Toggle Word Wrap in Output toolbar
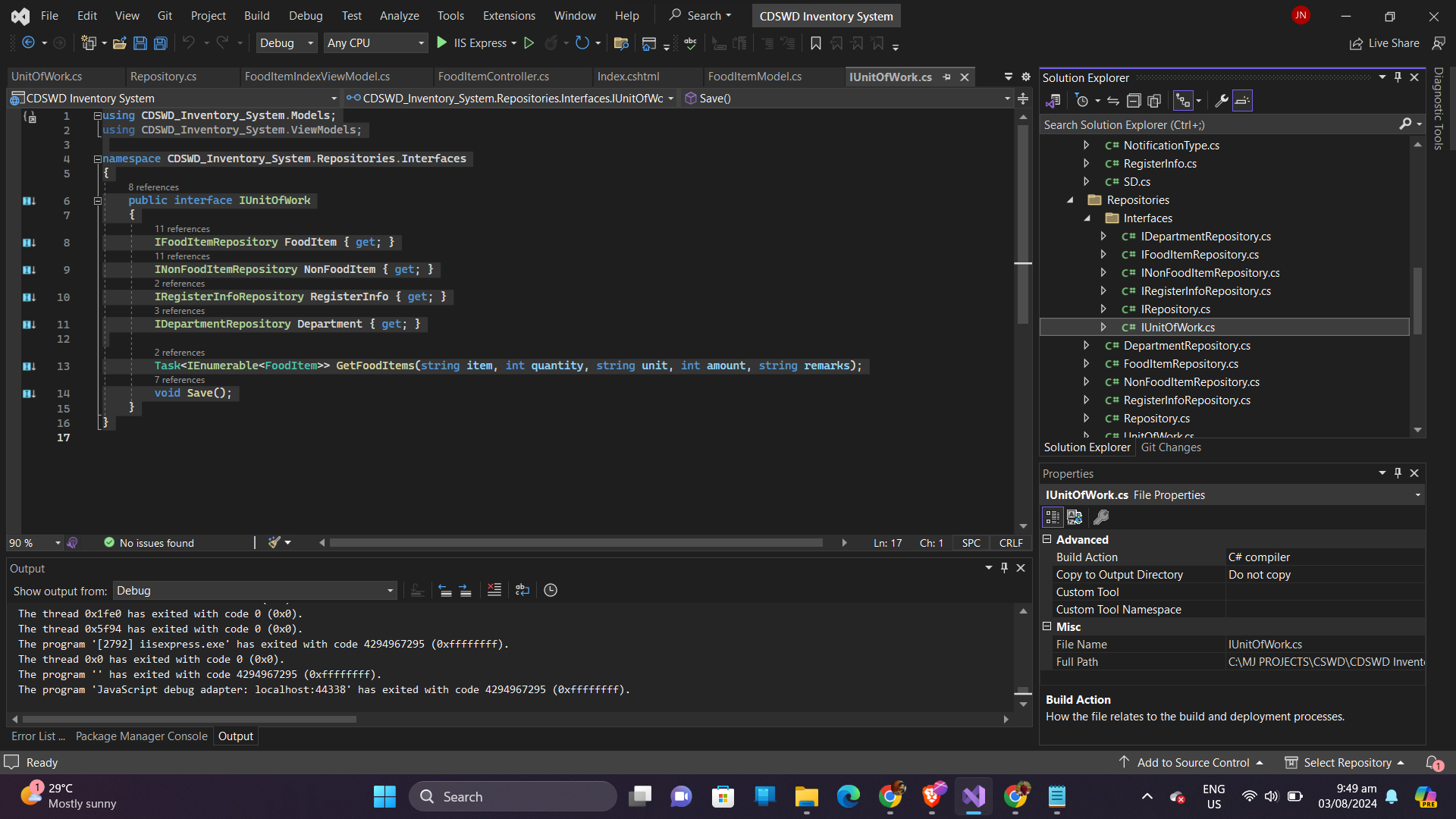This screenshot has height=819, width=1456. (x=522, y=590)
